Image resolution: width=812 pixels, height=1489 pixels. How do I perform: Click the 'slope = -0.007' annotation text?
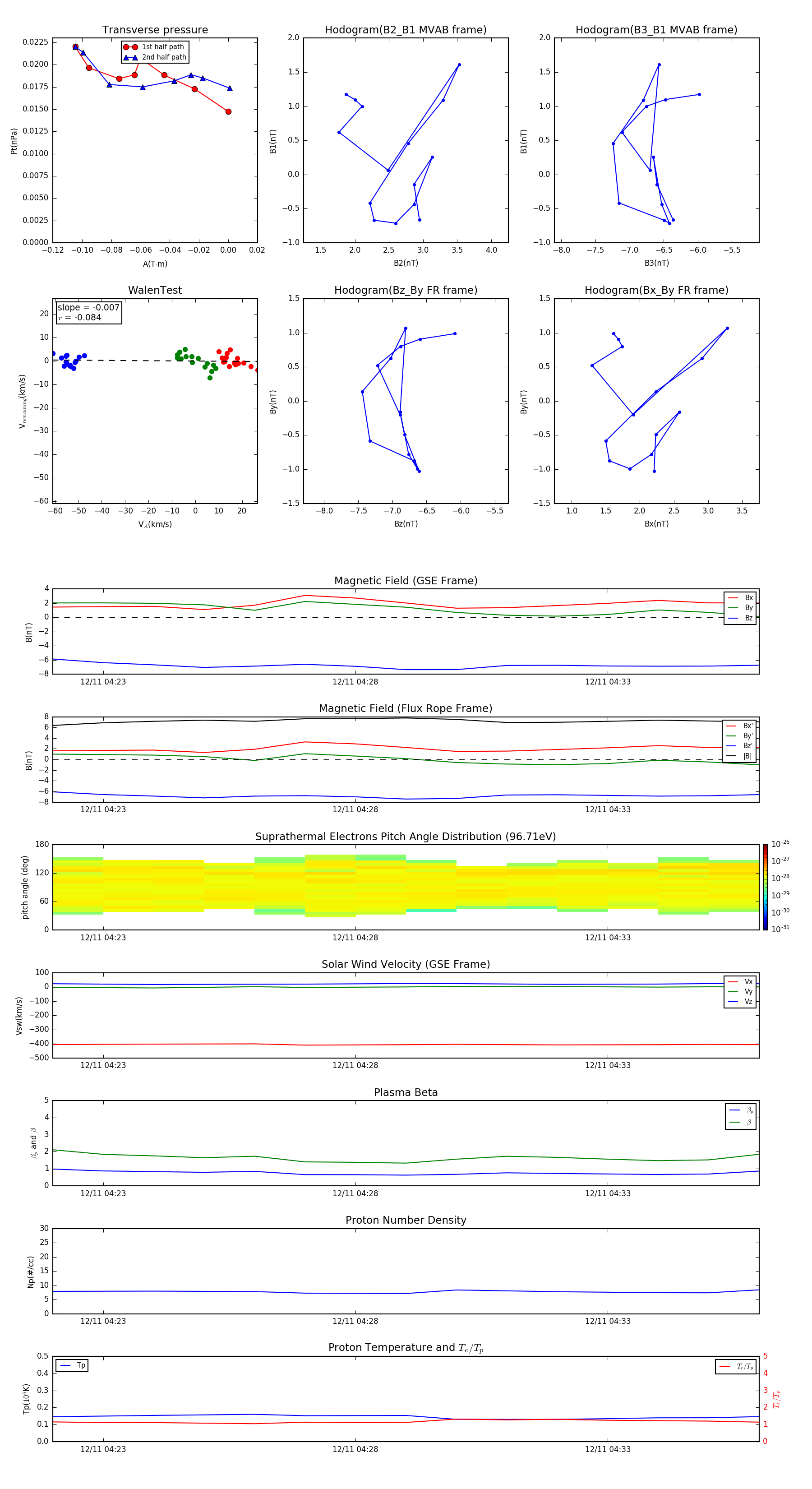point(88,308)
